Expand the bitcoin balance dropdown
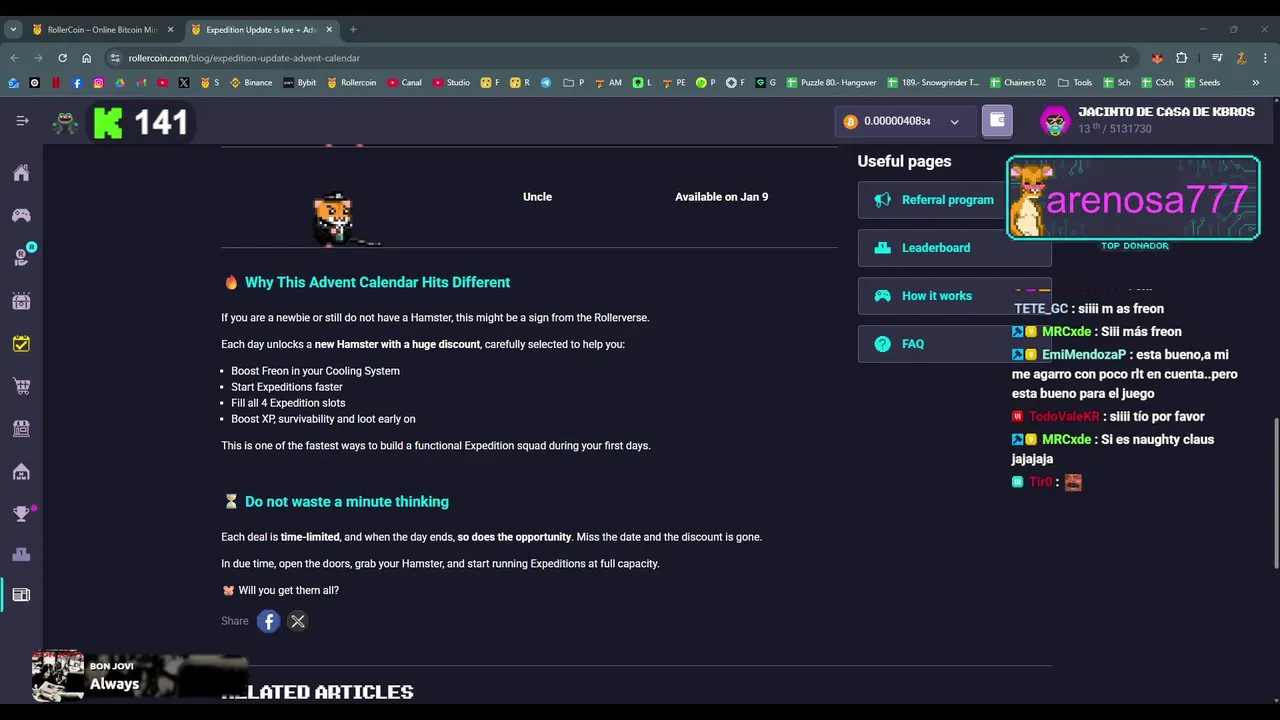The height and width of the screenshot is (720, 1280). [954, 122]
